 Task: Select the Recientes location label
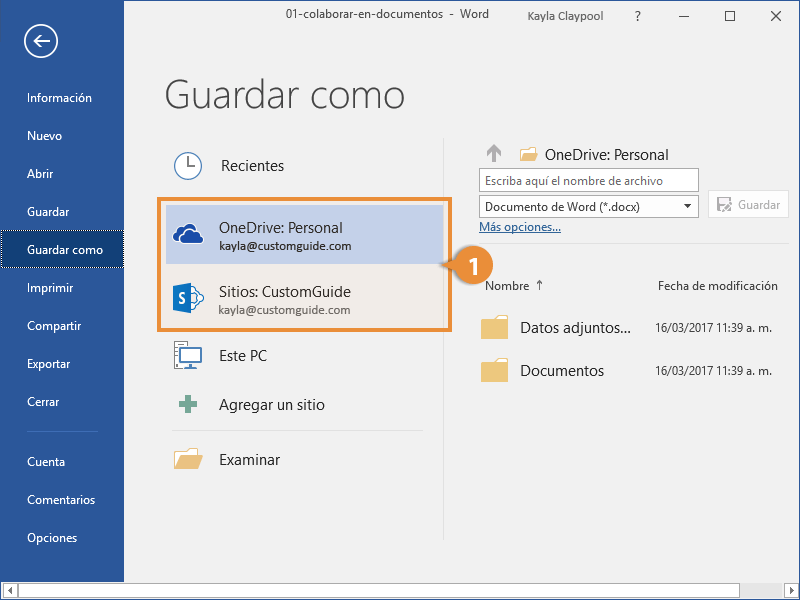[x=253, y=166]
